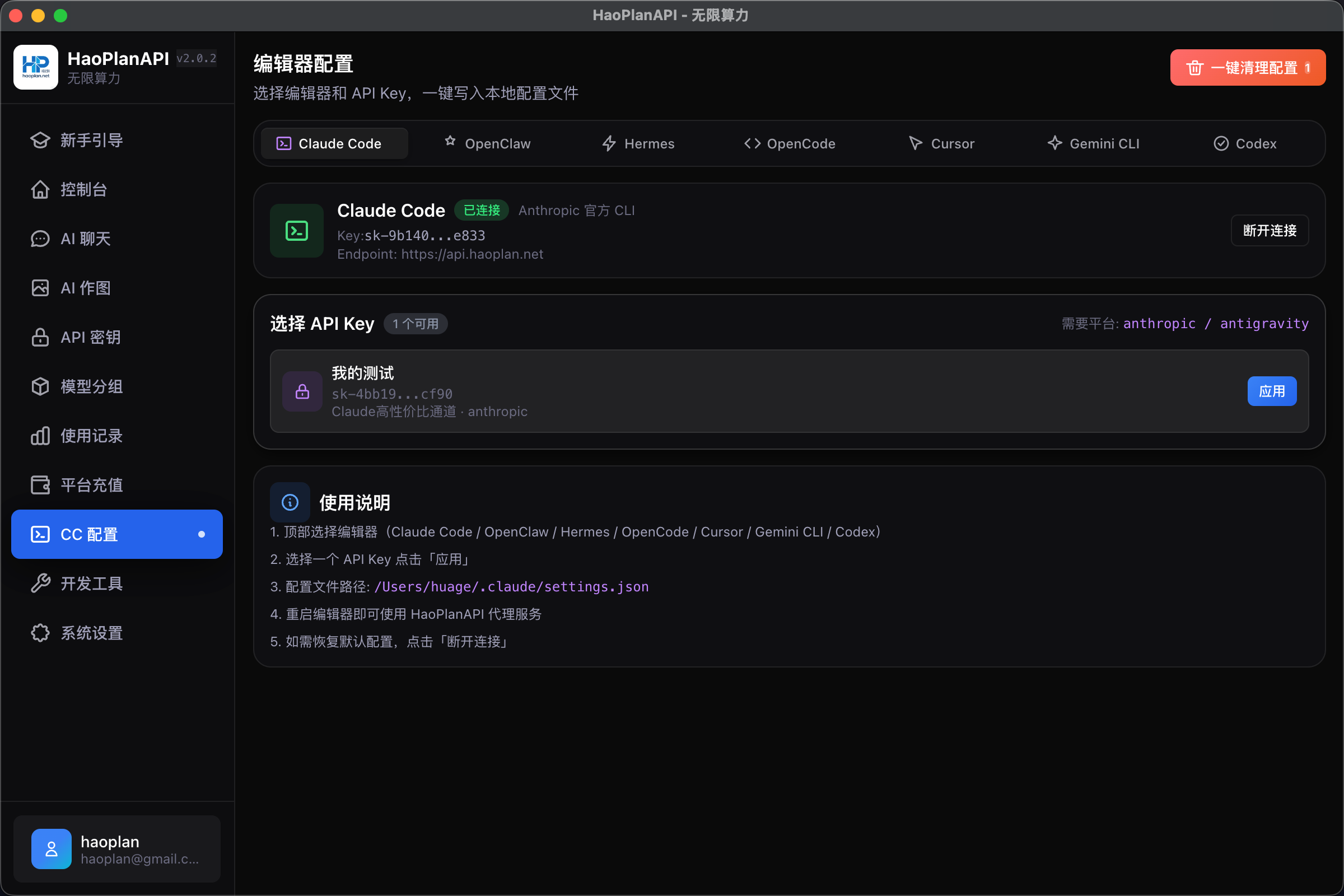Screen dimensions: 1344x896
Task: Click the haoplan user avatar icon
Action: [x=52, y=849]
